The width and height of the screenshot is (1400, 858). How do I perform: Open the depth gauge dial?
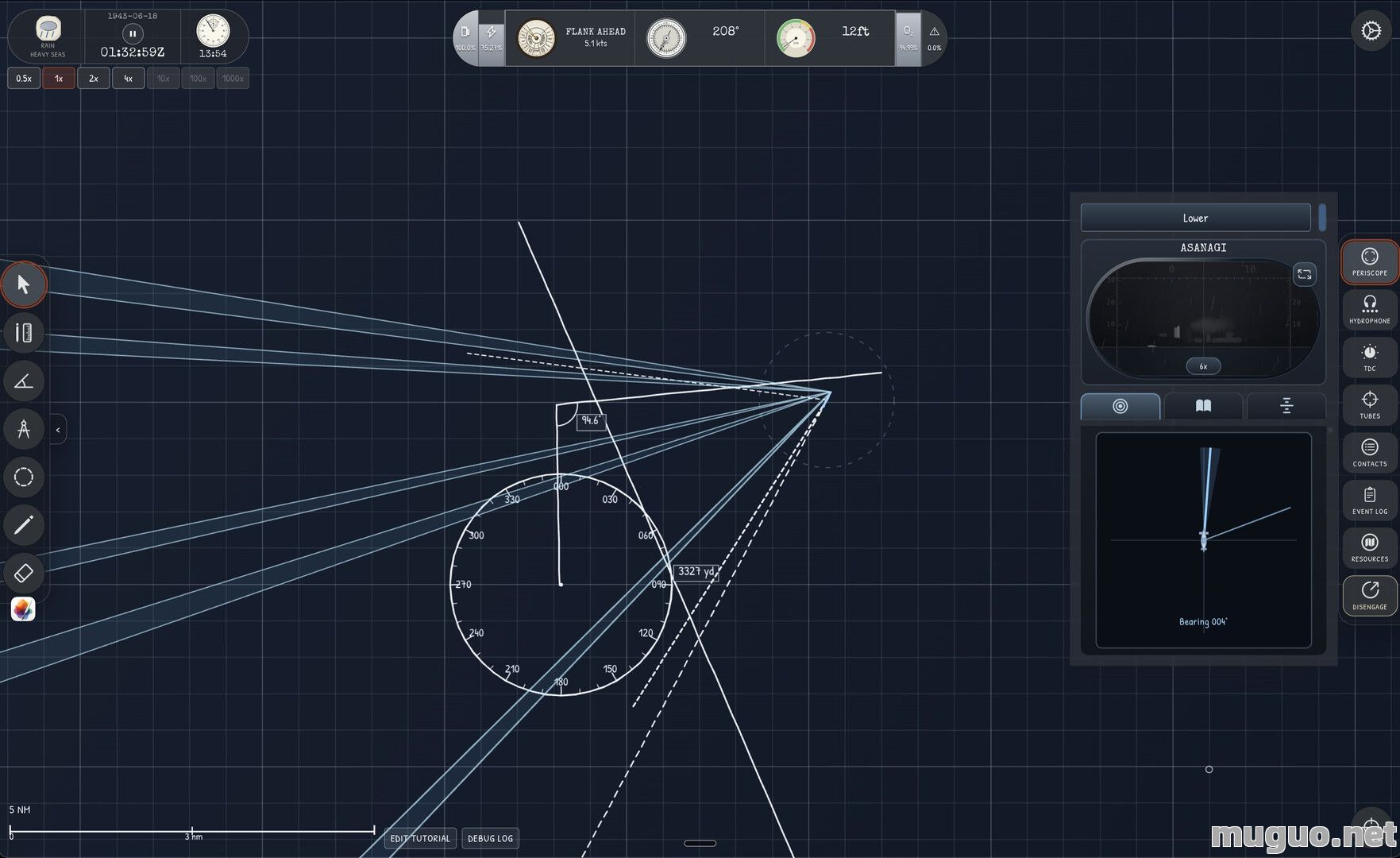[795, 38]
